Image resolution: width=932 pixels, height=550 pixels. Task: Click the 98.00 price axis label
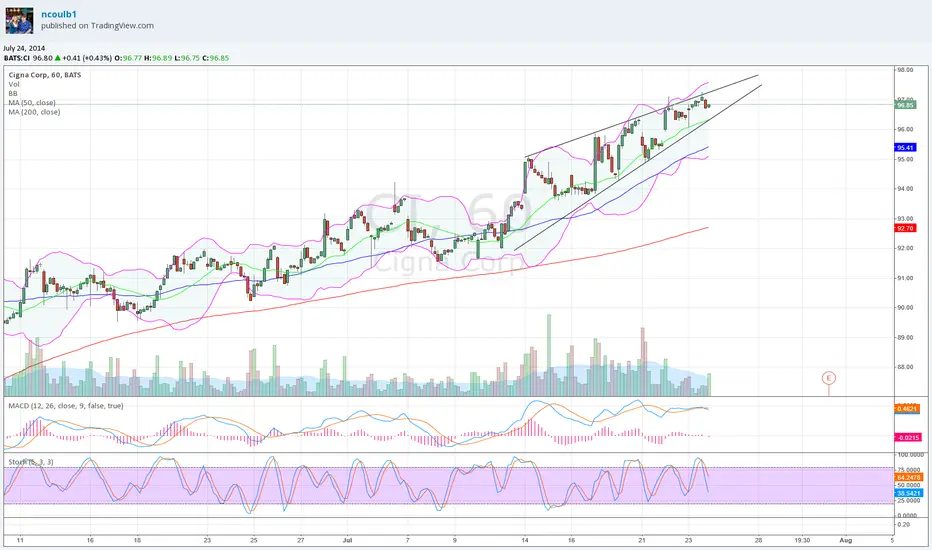coord(905,70)
